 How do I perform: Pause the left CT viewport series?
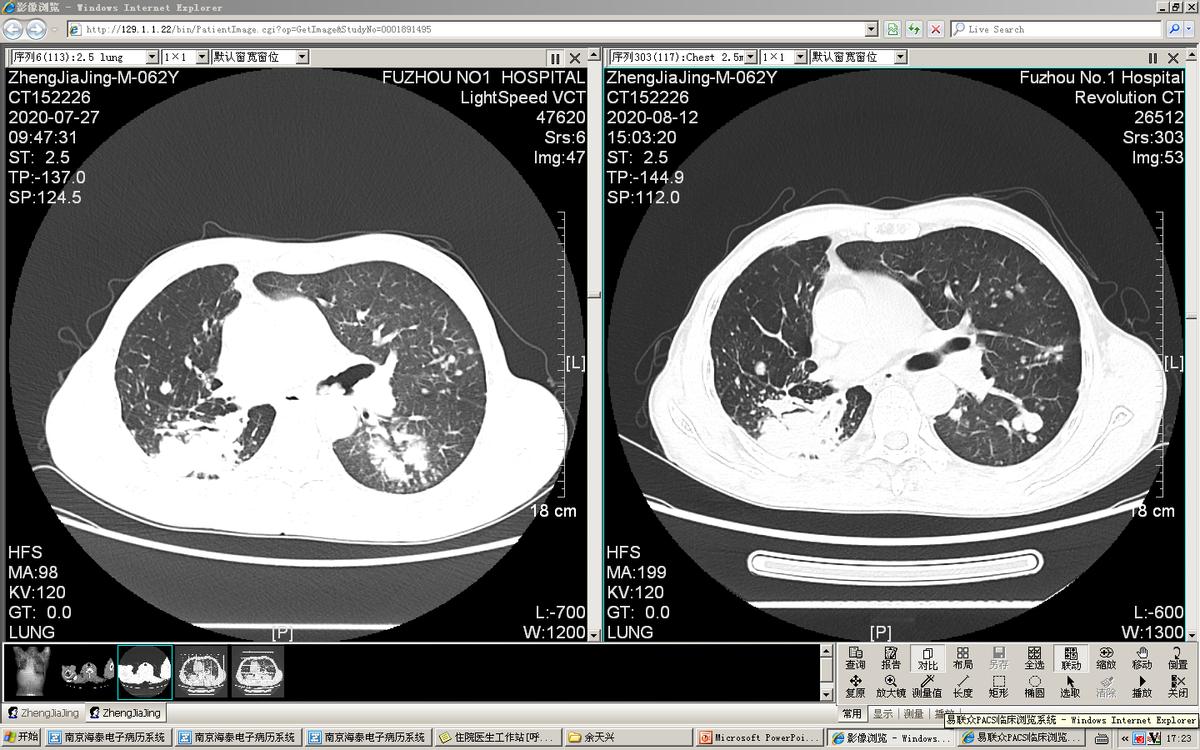[x=555, y=59]
